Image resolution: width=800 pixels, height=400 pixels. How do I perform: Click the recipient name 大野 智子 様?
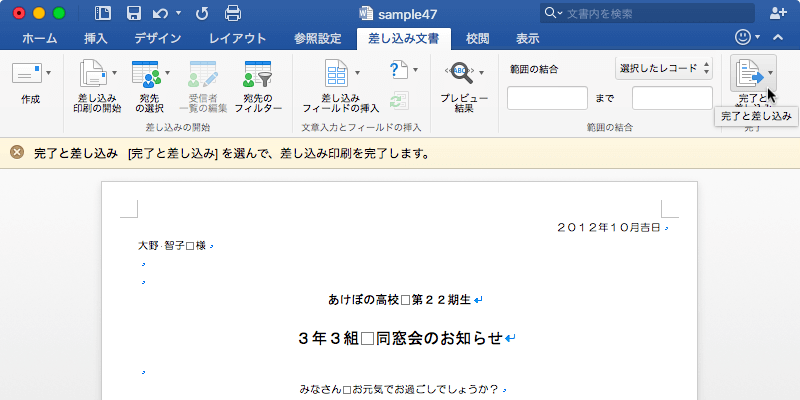pyautogui.click(x=172, y=246)
